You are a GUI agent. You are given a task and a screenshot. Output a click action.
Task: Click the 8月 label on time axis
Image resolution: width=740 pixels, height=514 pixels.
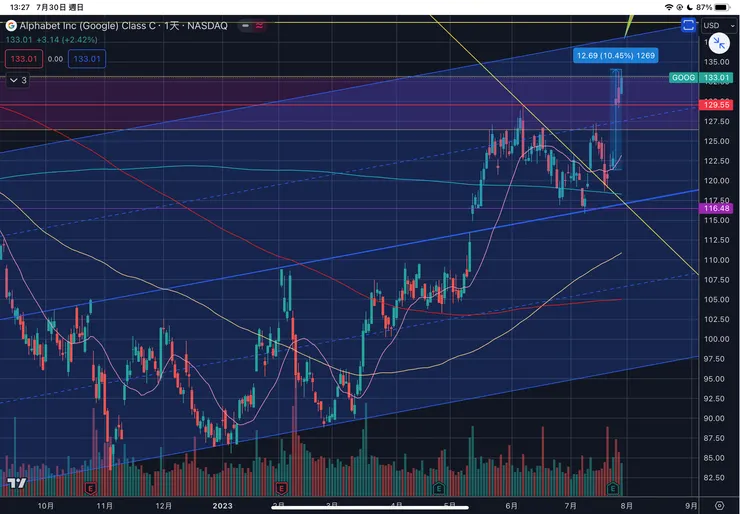pos(627,506)
